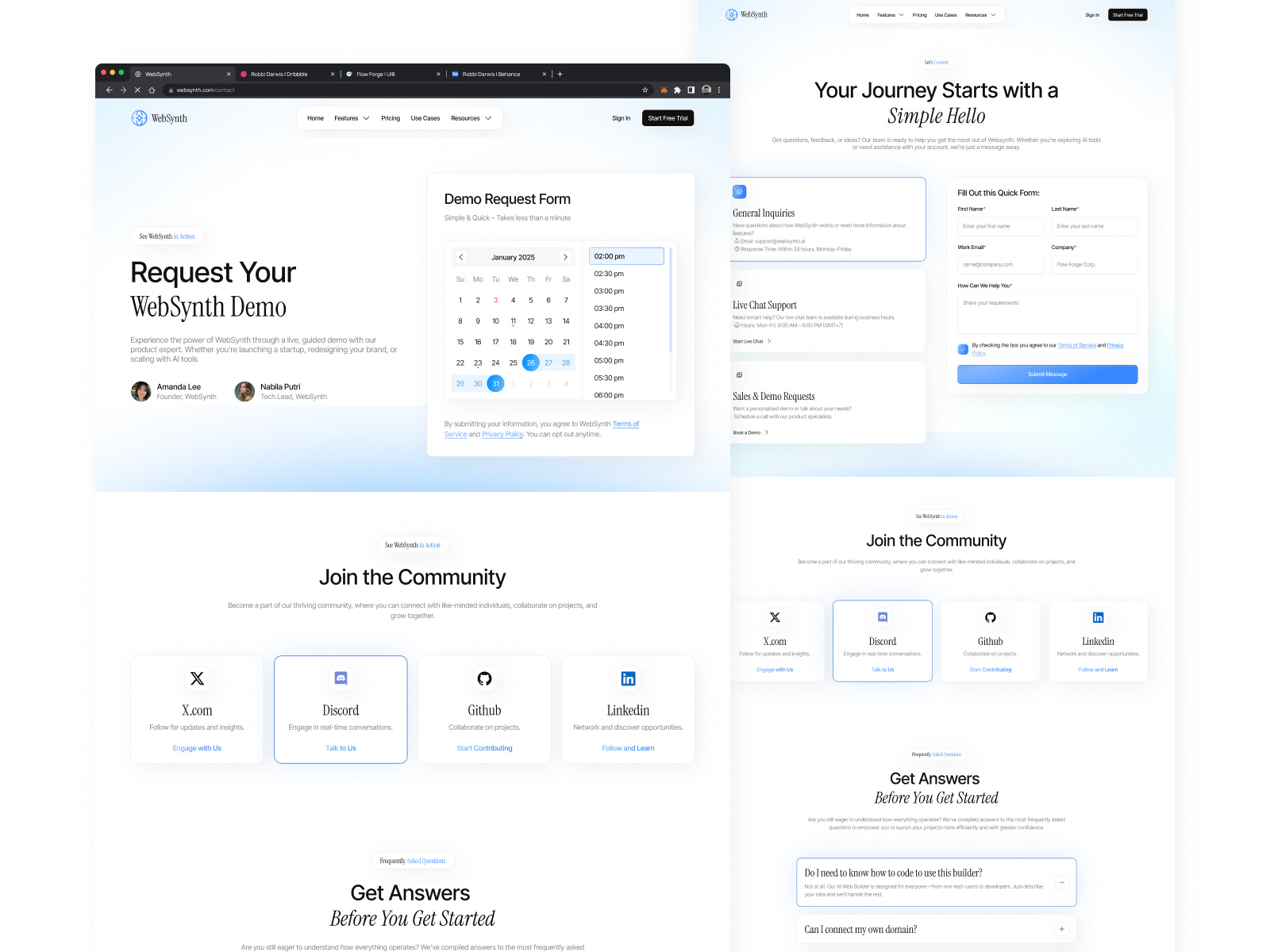Image resolution: width=1270 pixels, height=952 pixels.
Task: Switch to the Robbi Darwis Dribbble tab
Action: point(287,74)
